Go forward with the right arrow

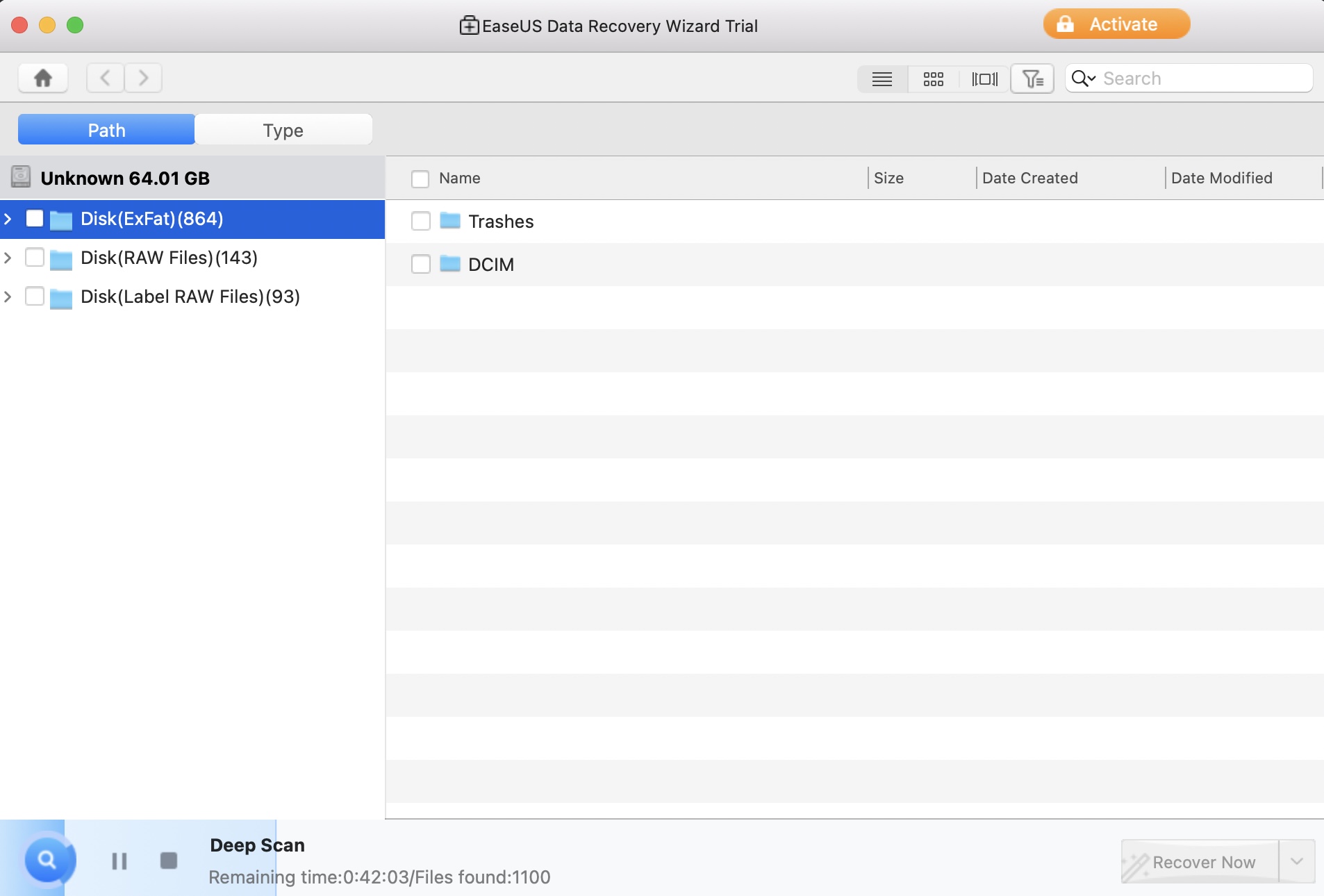pos(143,78)
